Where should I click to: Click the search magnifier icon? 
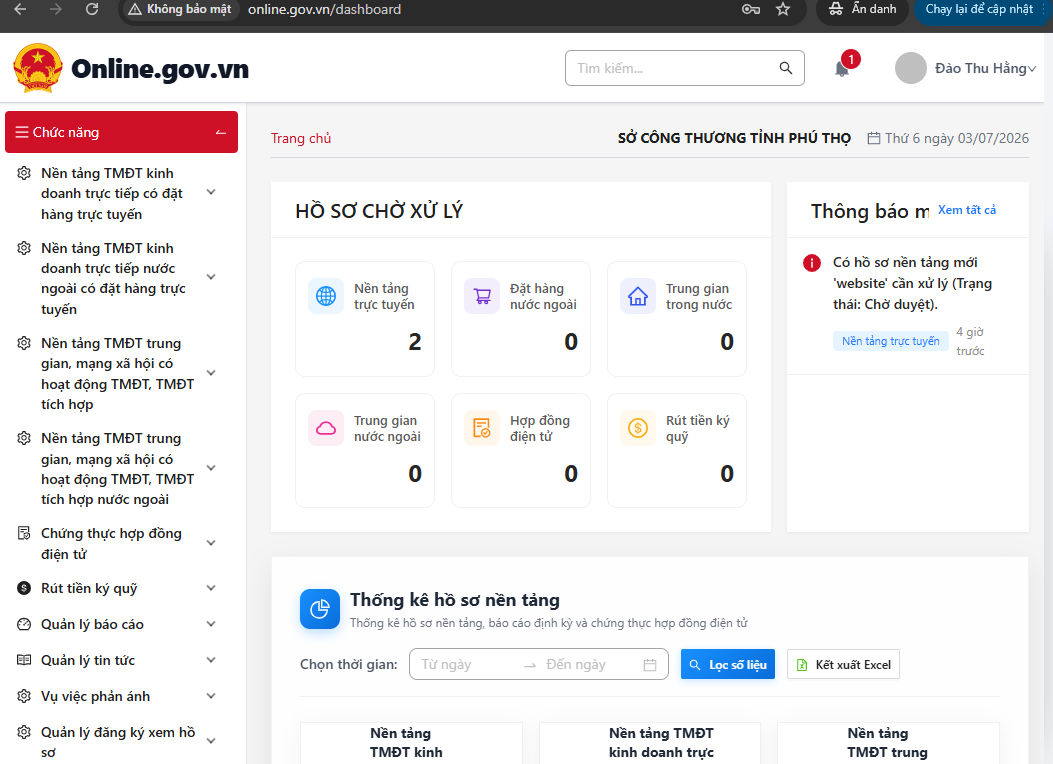[786, 68]
